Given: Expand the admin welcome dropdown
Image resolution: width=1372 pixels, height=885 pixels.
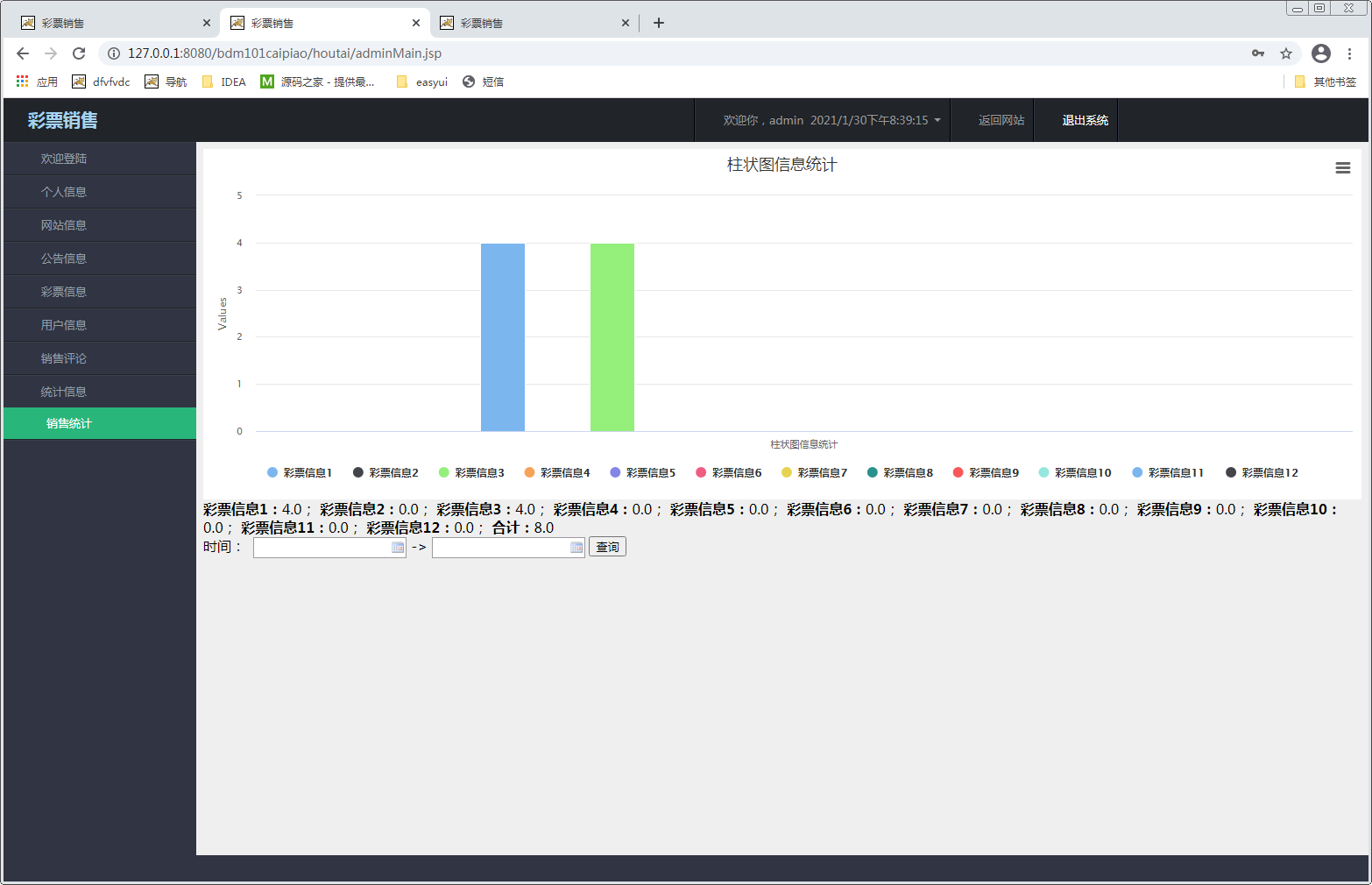Looking at the screenshot, I should coord(831,120).
